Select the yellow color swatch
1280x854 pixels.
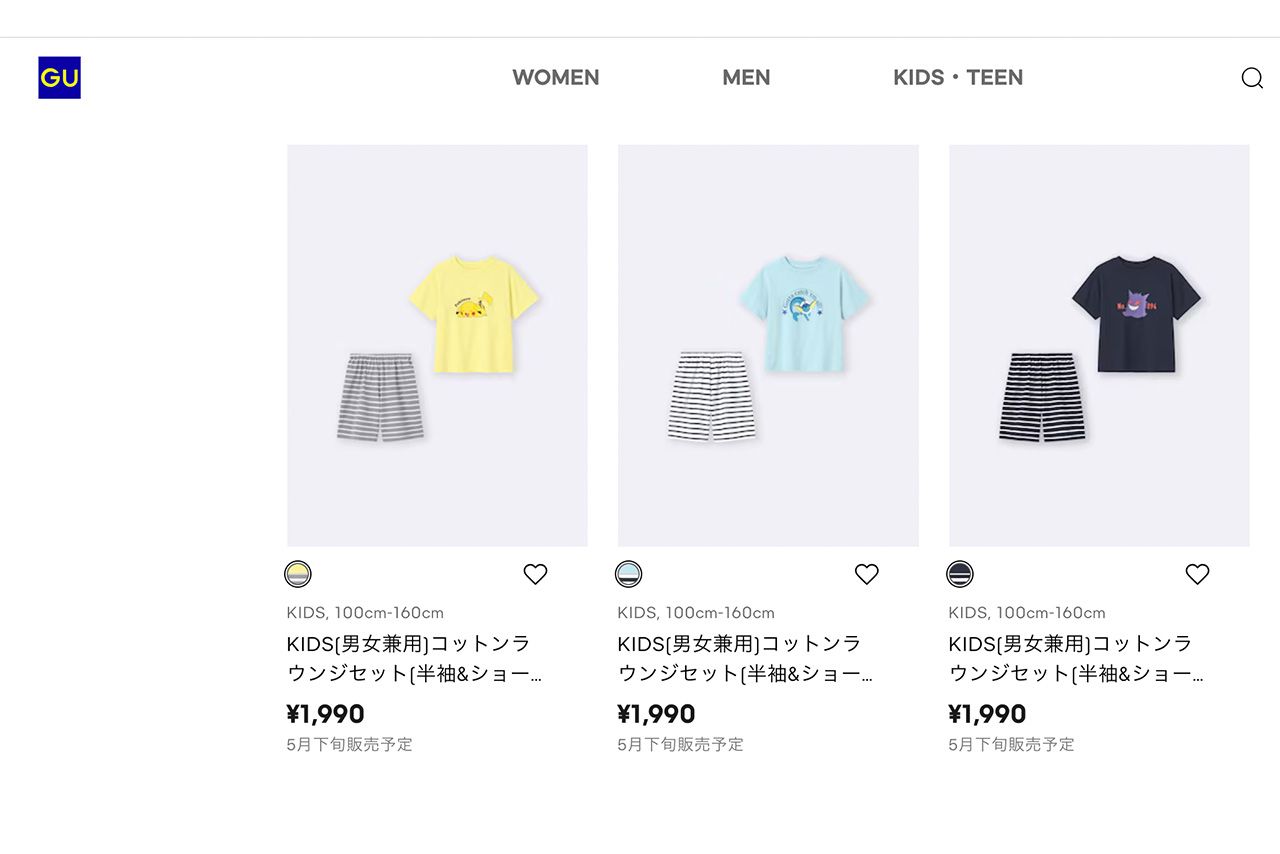[297, 574]
